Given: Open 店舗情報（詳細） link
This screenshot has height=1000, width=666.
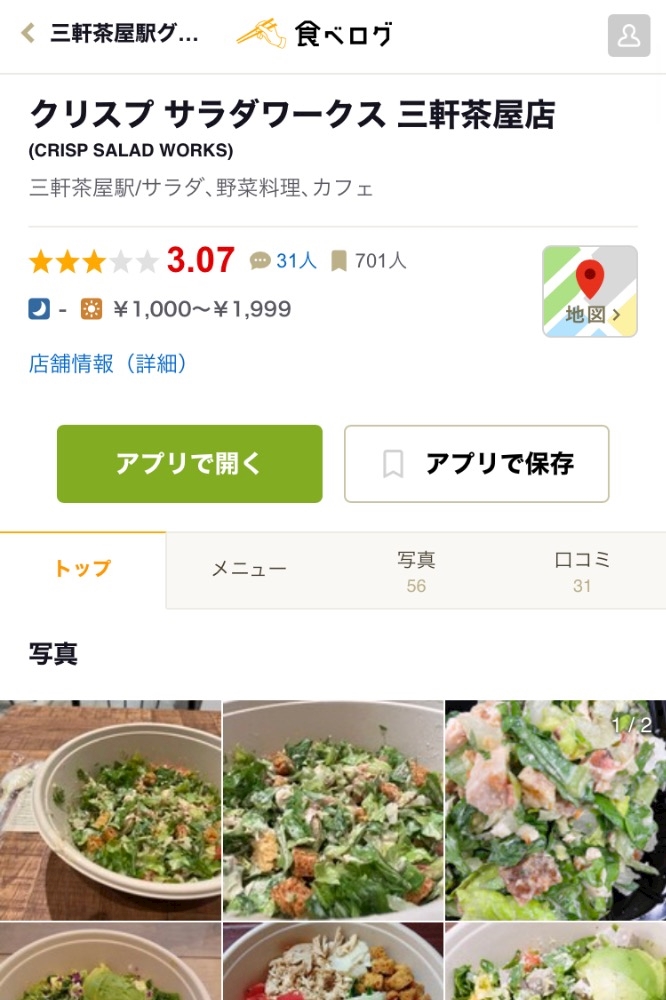Looking at the screenshot, I should (108, 364).
